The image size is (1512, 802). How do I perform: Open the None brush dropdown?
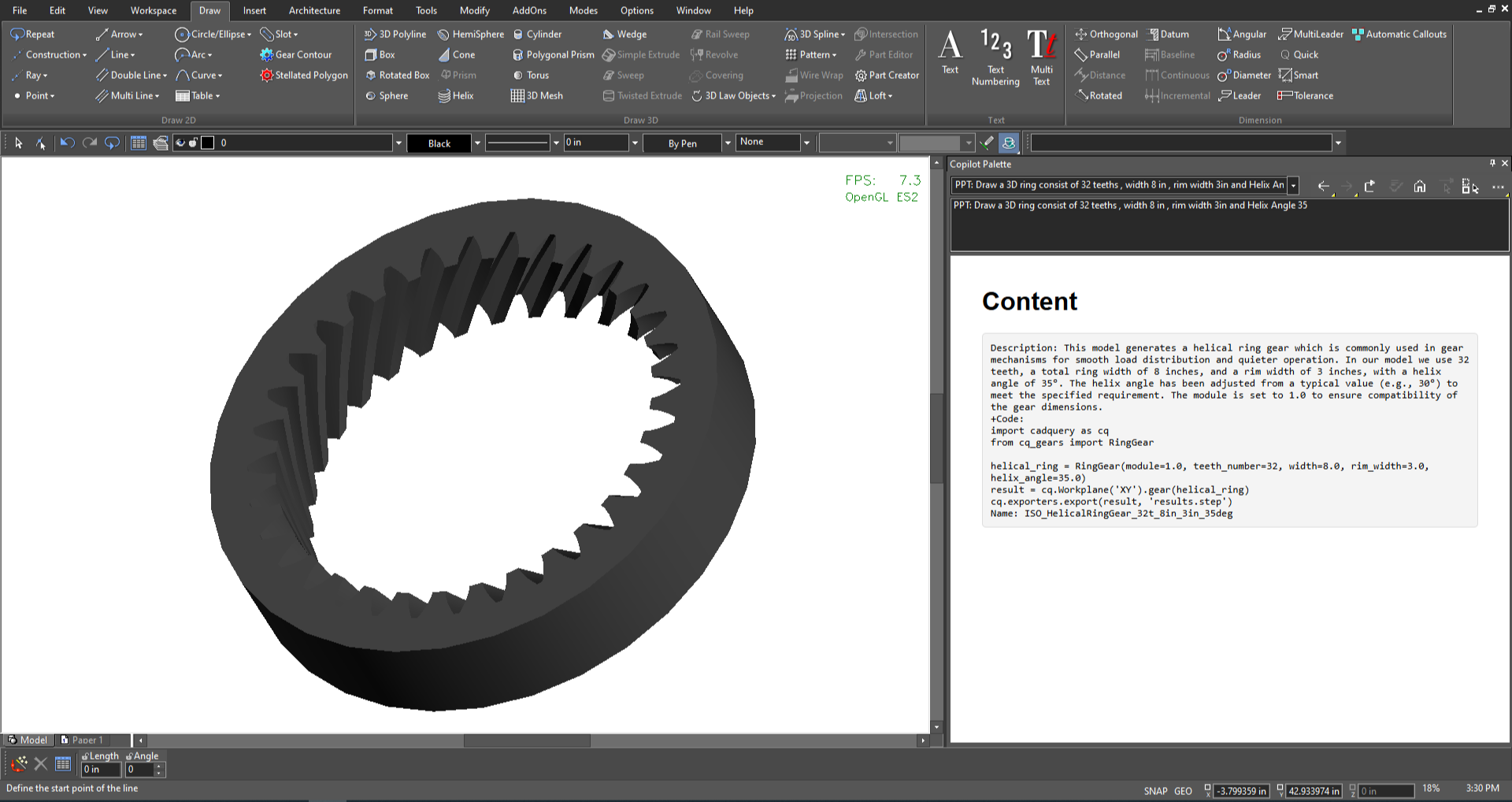[x=806, y=143]
